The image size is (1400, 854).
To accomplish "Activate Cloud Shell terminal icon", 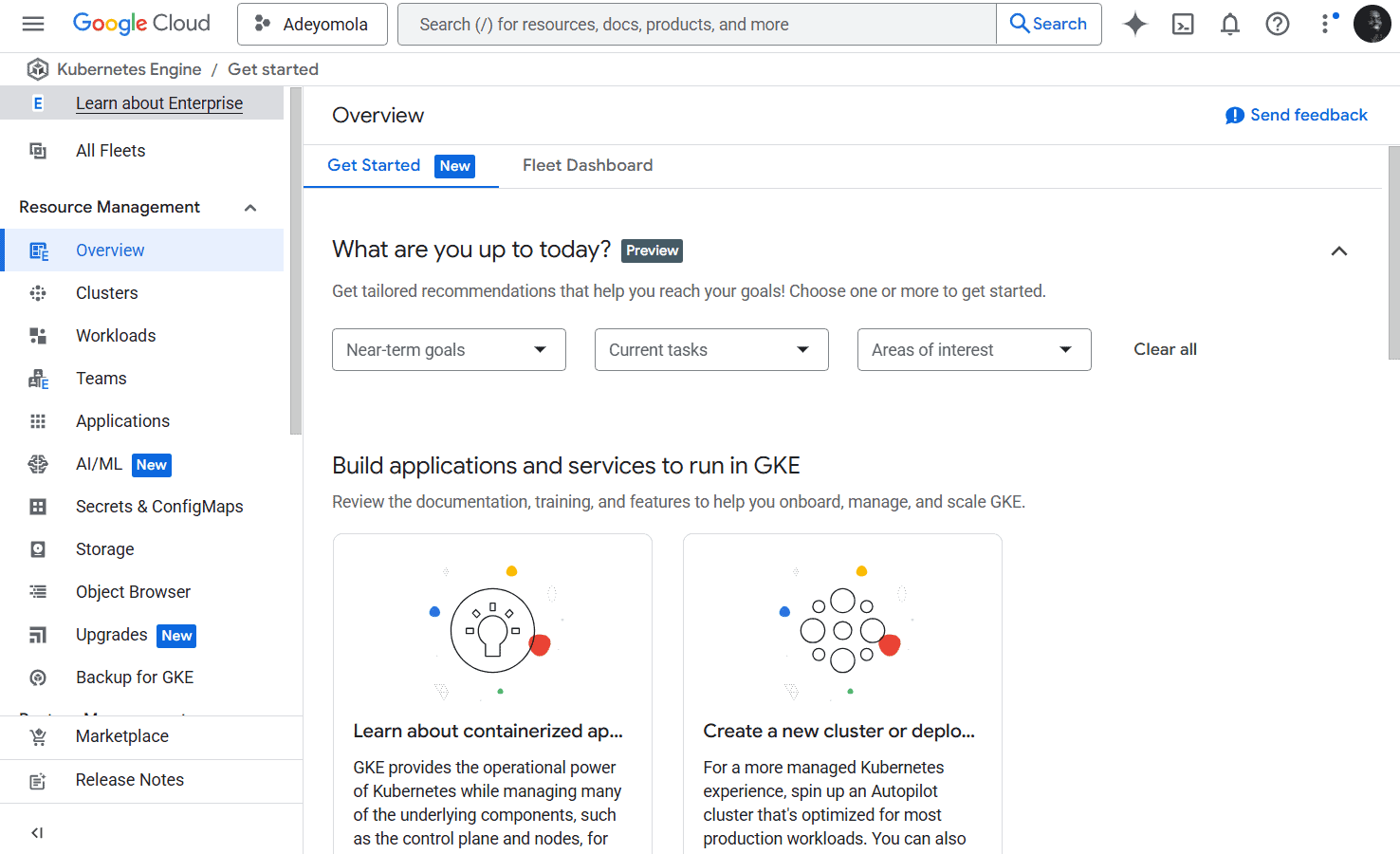I will (1183, 24).
